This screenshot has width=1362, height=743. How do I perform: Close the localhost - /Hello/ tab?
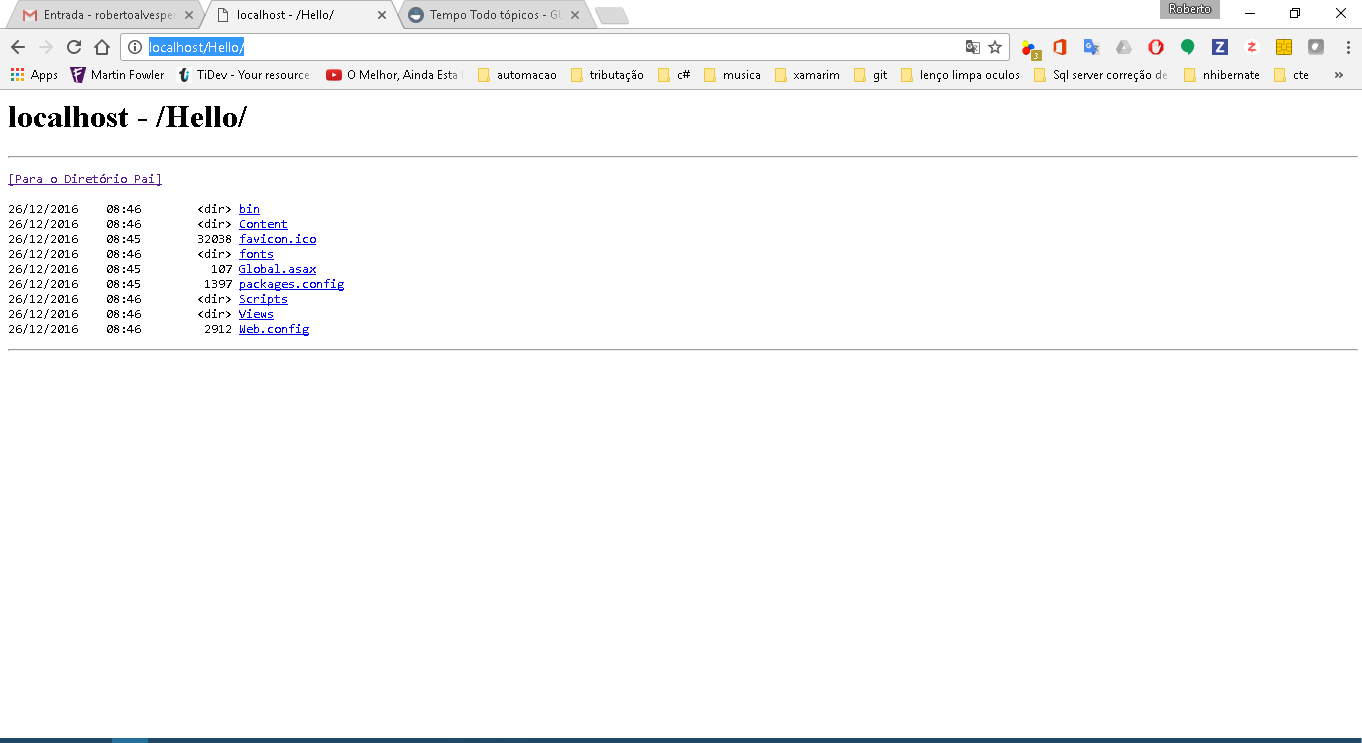(x=382, y=15)
